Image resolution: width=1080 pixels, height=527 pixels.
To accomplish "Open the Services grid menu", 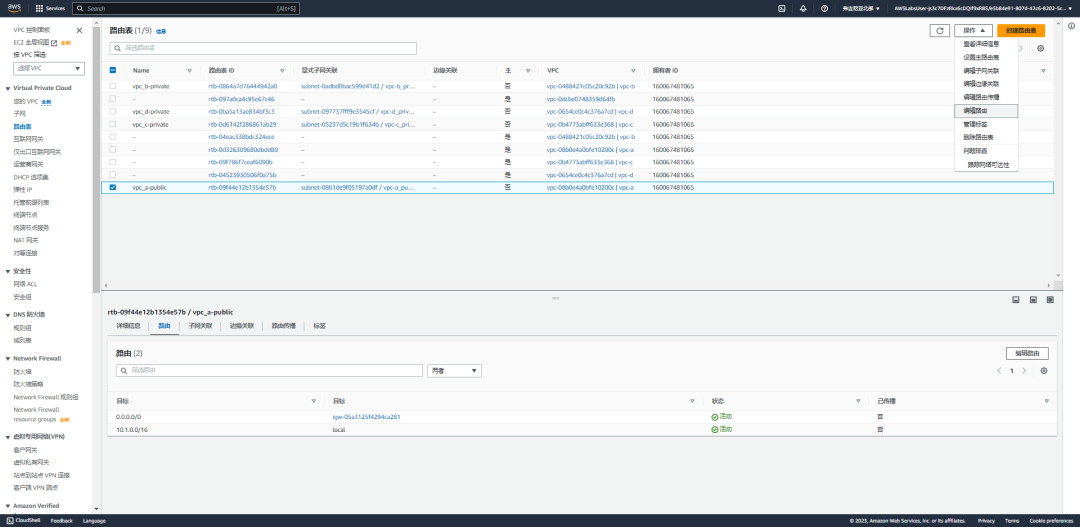I will click(x=52, y=8).
